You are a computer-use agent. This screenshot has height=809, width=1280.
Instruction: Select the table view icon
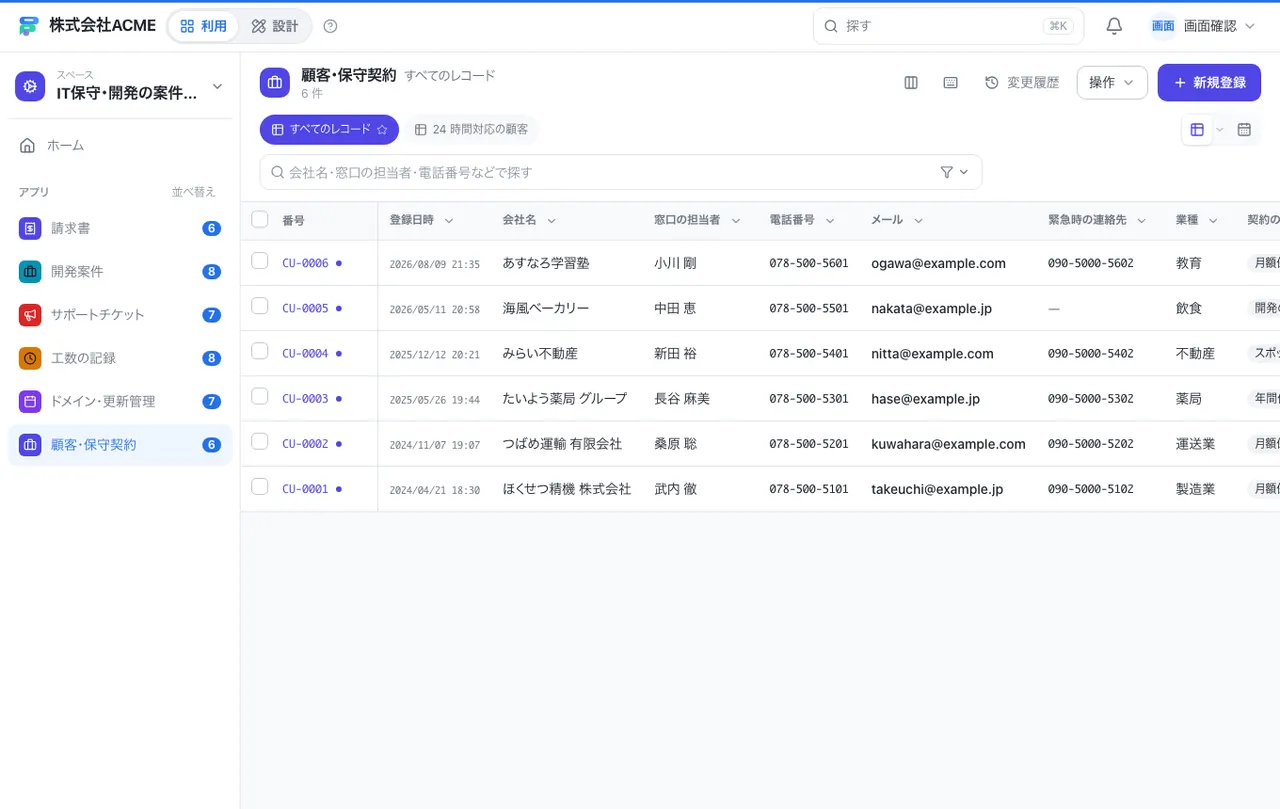1197,130
